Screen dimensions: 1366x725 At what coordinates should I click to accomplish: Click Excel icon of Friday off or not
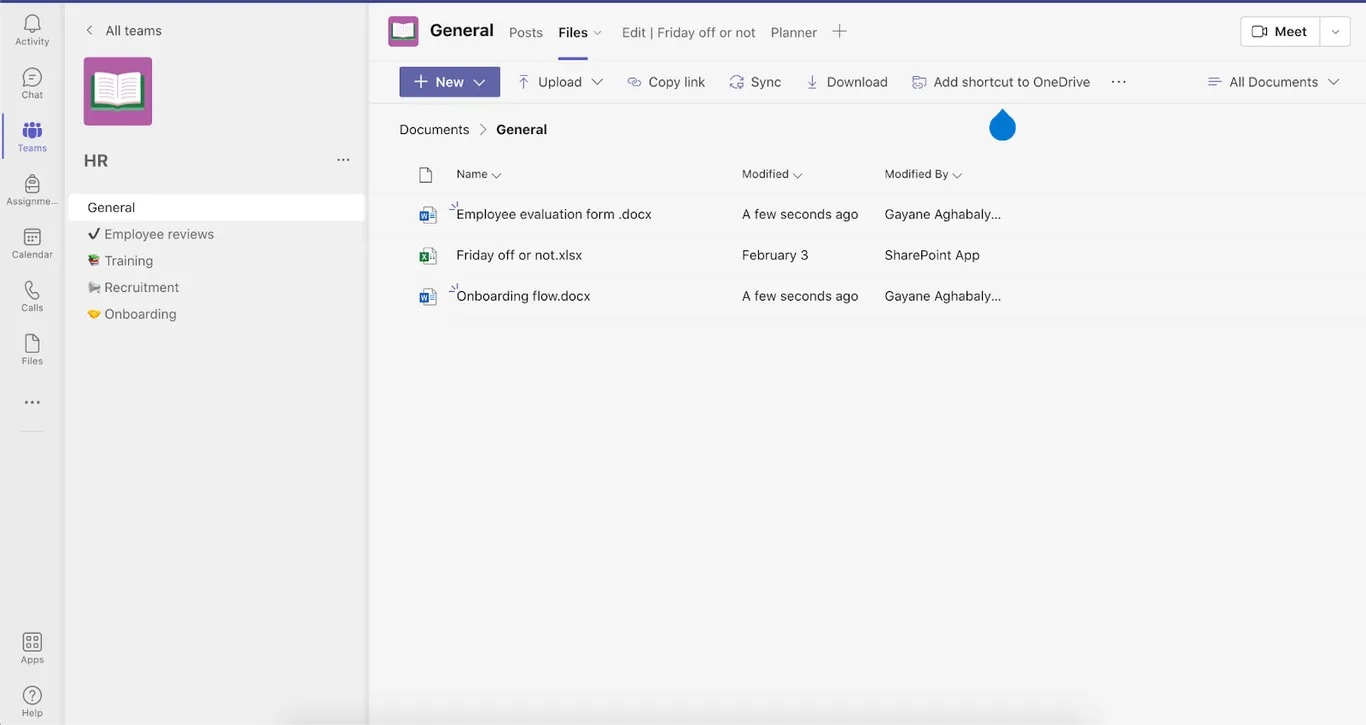coord(428,256)
